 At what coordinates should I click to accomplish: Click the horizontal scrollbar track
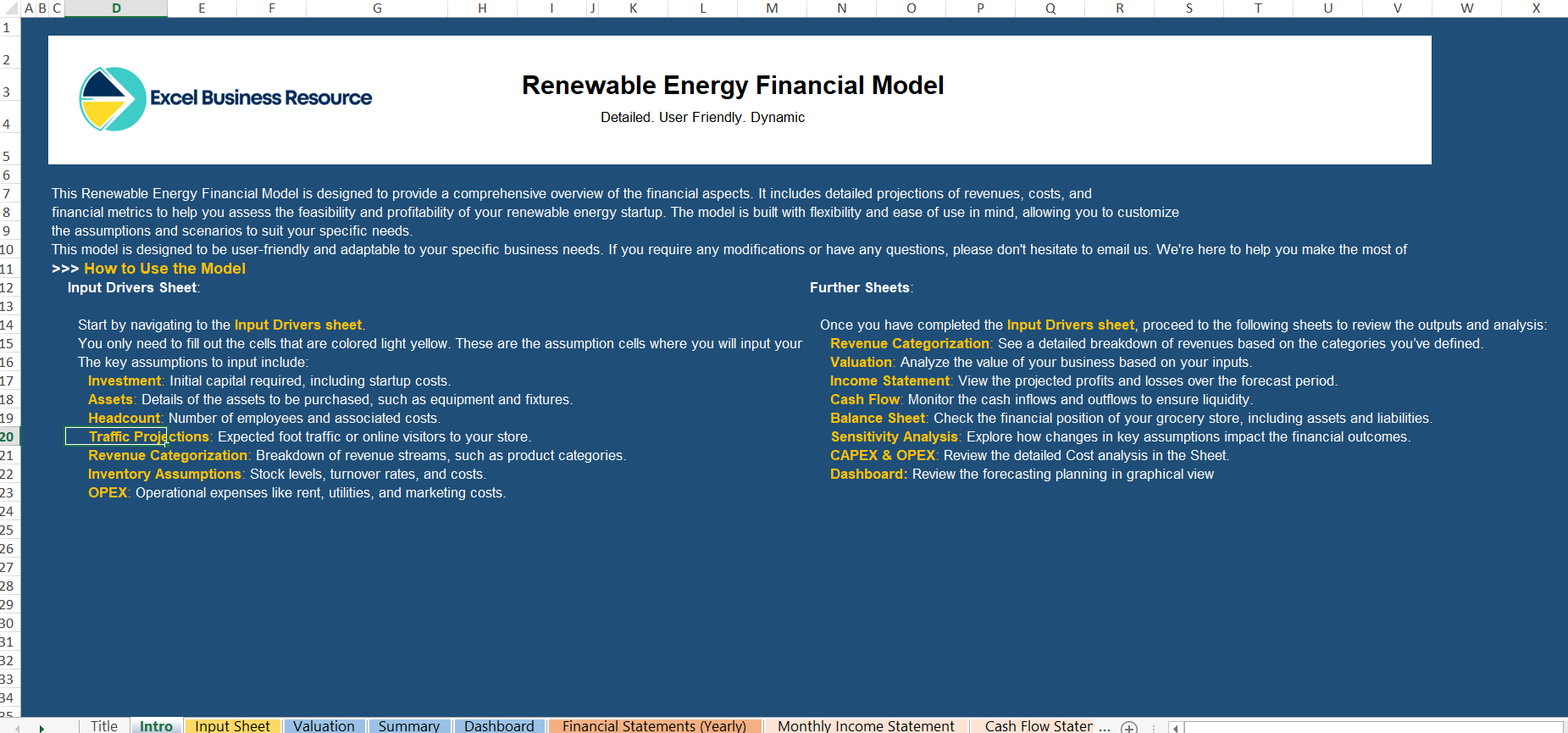point(1372,727)
